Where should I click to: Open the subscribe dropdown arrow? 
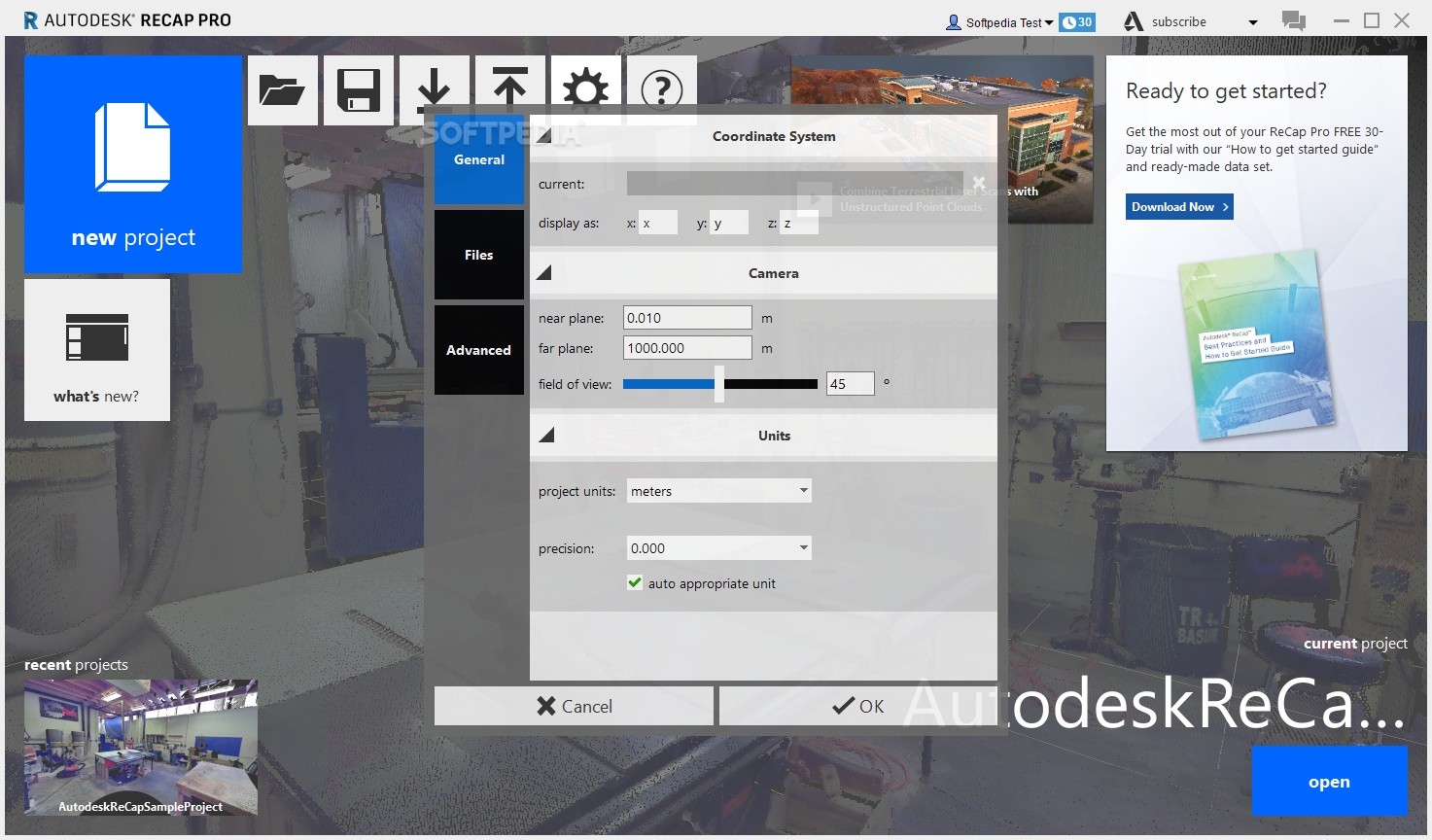tap(1252, 22)
